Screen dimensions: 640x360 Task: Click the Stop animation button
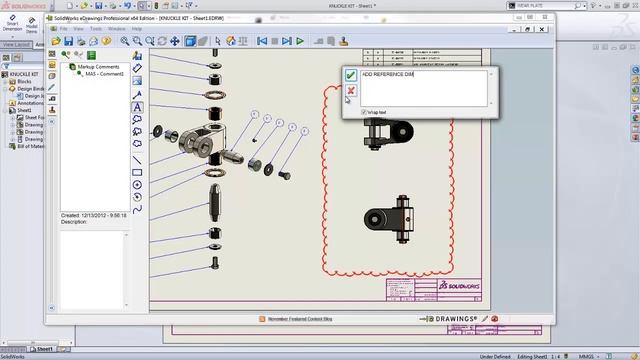(275, 41)
